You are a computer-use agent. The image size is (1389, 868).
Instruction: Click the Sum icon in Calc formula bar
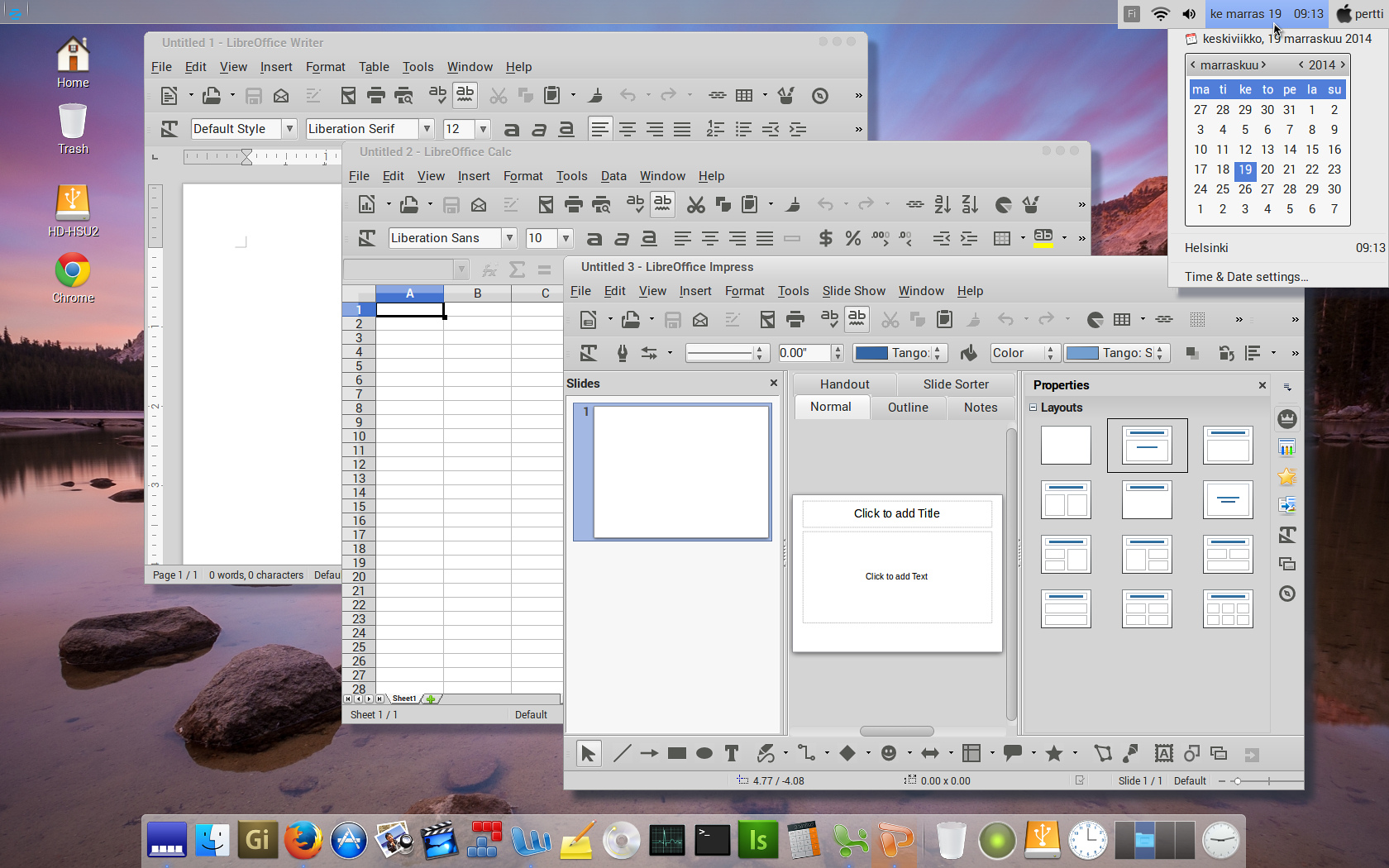tap(517, 269)
